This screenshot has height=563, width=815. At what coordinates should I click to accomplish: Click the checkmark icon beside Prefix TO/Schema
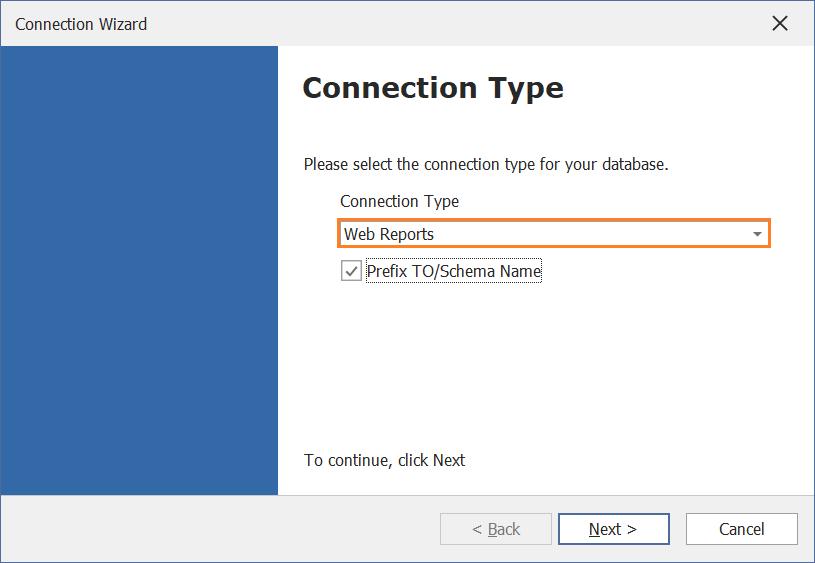(351, 271)
